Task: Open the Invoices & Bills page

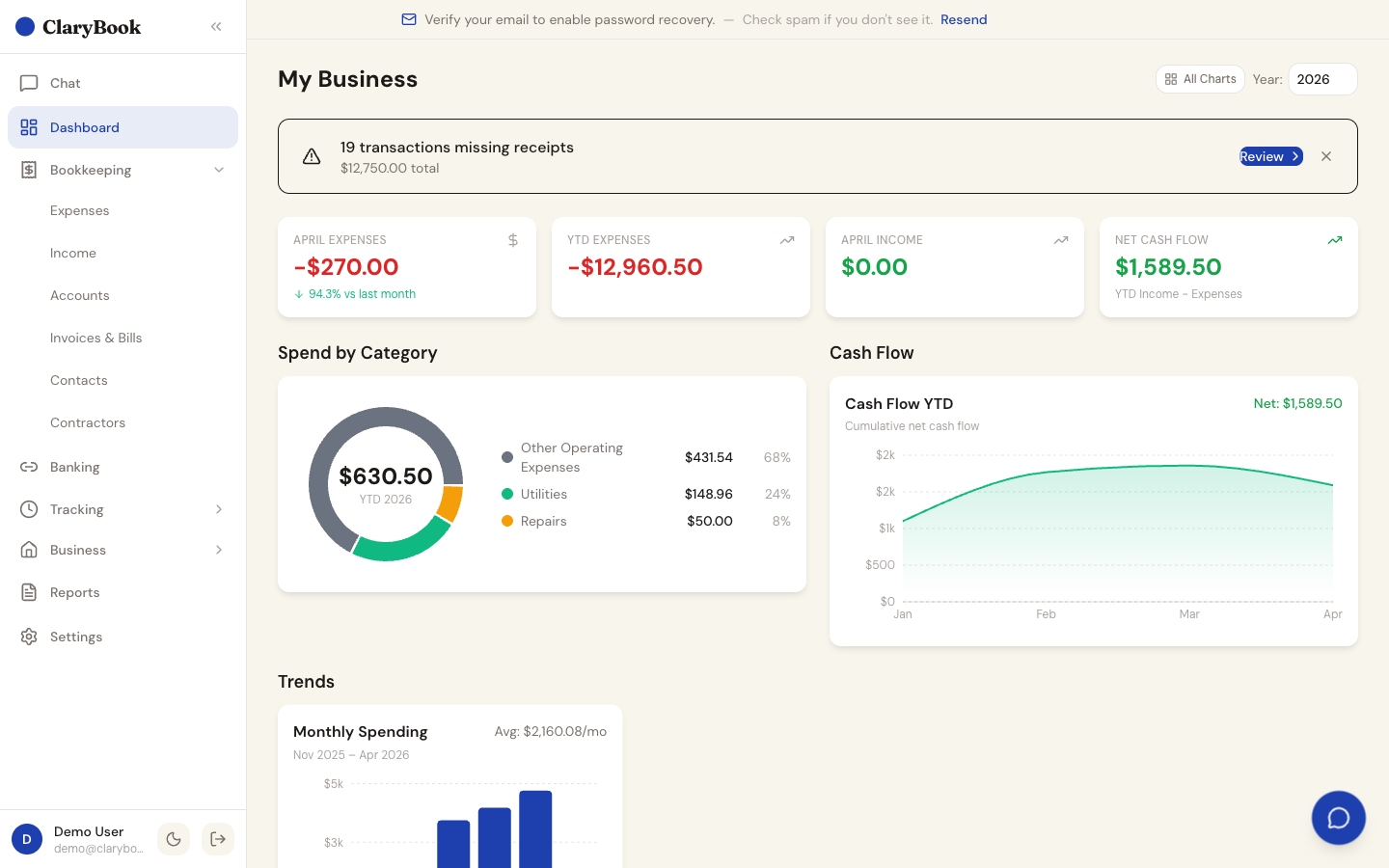Action: click(96, 338)
